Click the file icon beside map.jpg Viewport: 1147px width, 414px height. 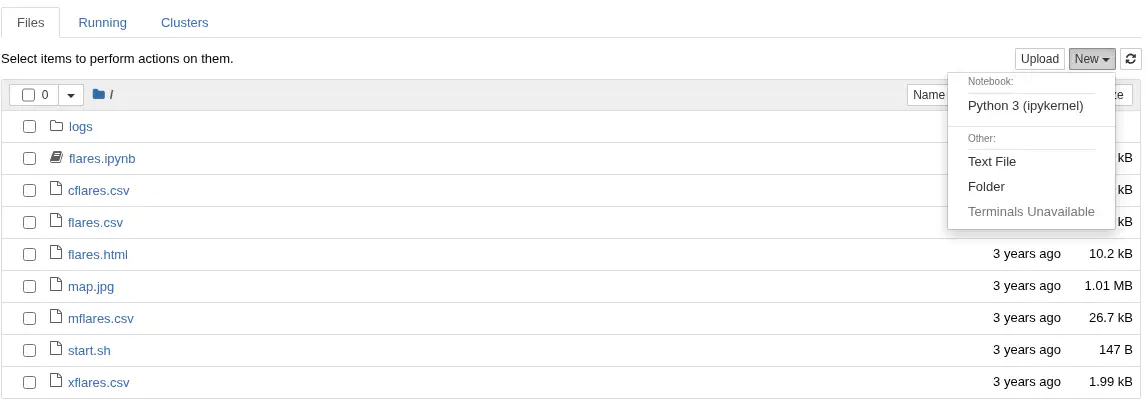56,286
